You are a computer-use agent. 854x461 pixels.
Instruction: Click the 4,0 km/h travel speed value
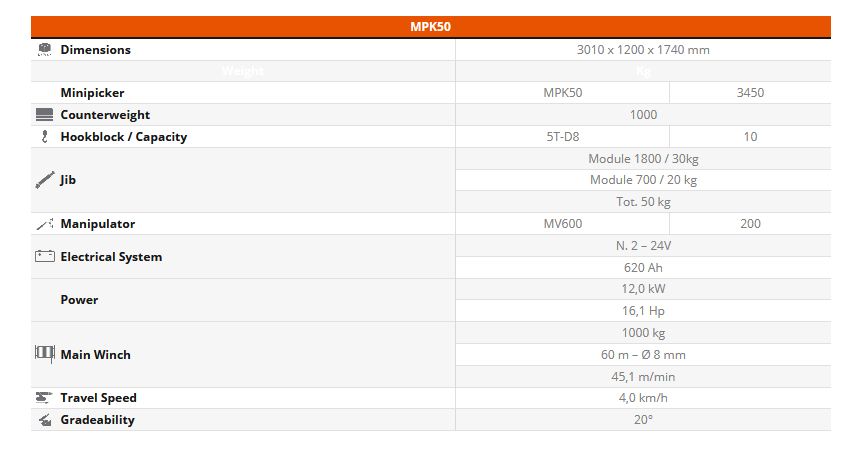(643, 398)
